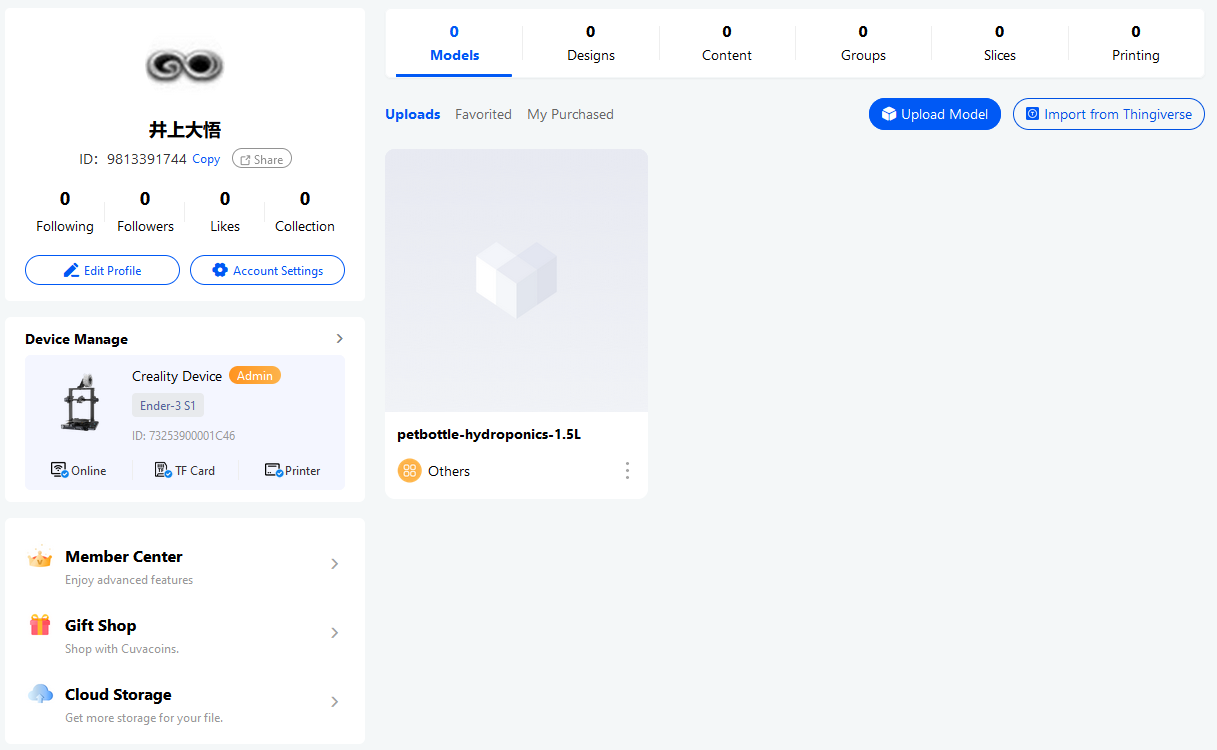Select the Uploads sub-tab
The width and height of the screenshot is (1217, 750).
[x=413, y=114]
